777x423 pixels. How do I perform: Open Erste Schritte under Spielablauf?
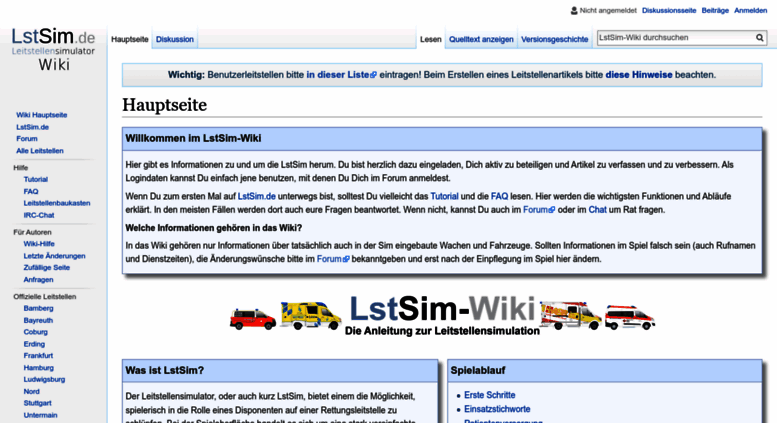click(x=490, y=395)
